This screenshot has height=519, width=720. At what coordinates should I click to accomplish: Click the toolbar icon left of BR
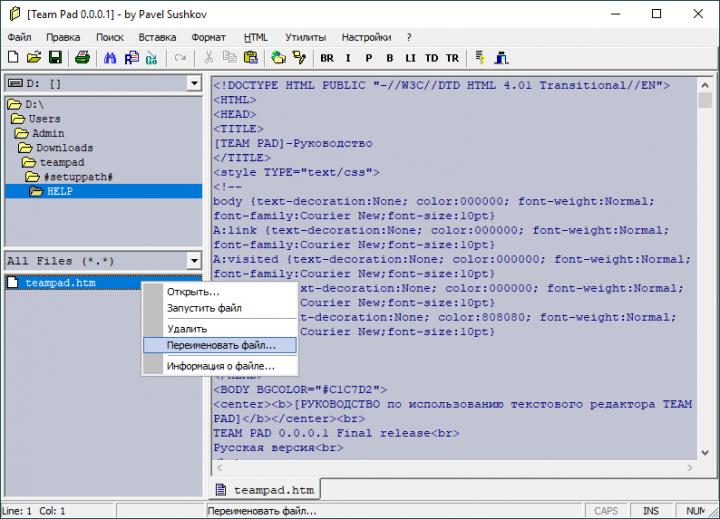click(x=299, y=58)
